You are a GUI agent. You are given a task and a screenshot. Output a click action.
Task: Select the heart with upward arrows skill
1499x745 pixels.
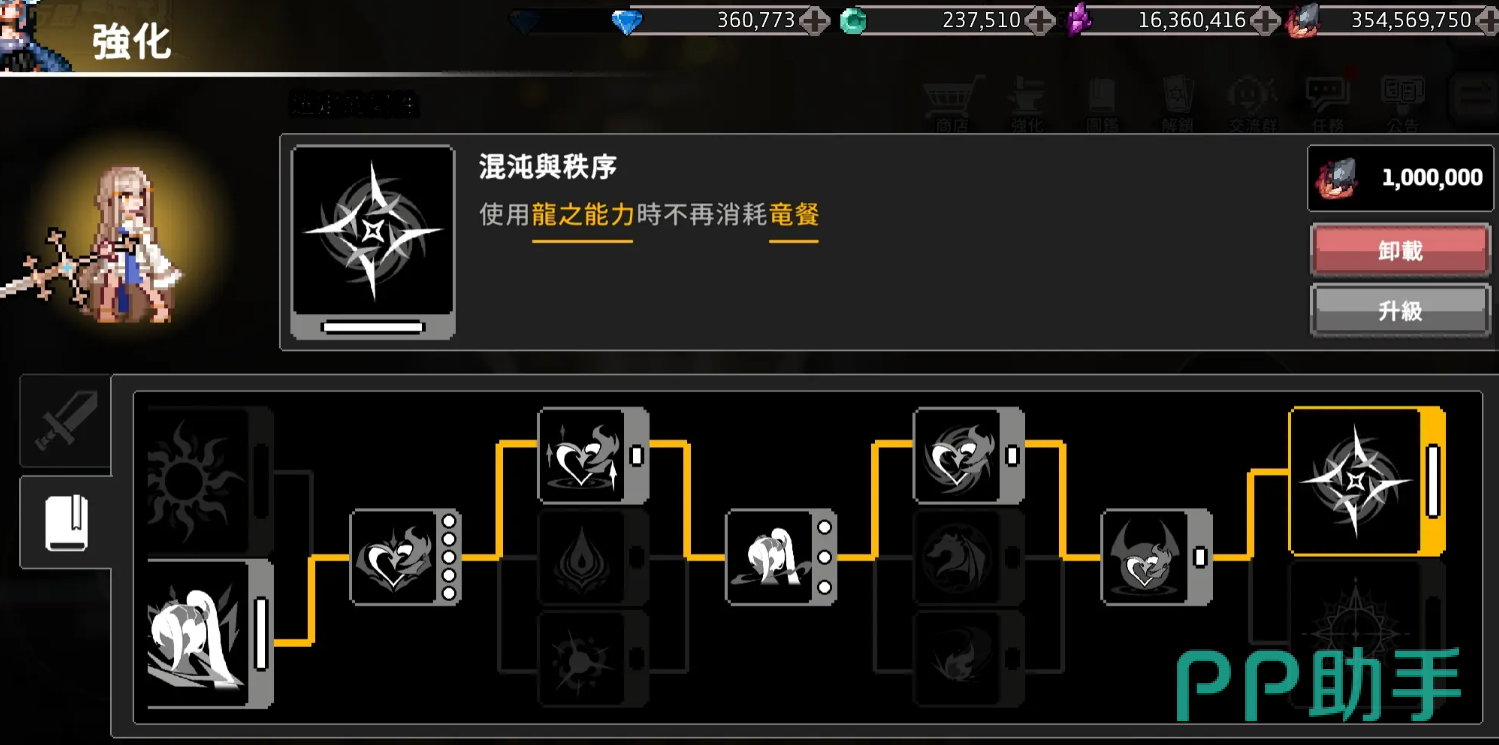click(593, 455)
